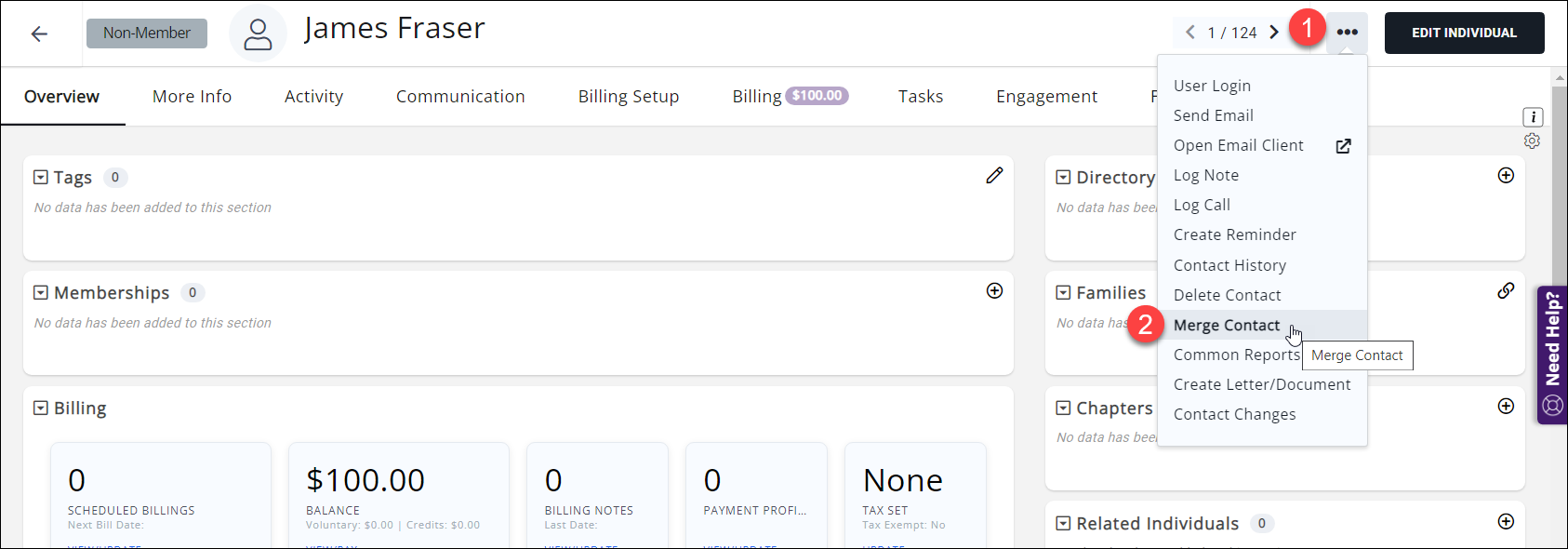The height and width of the screenshot is (549, 1568).
Task: Select Merge Contact menu item
Action: [1262, 325]
